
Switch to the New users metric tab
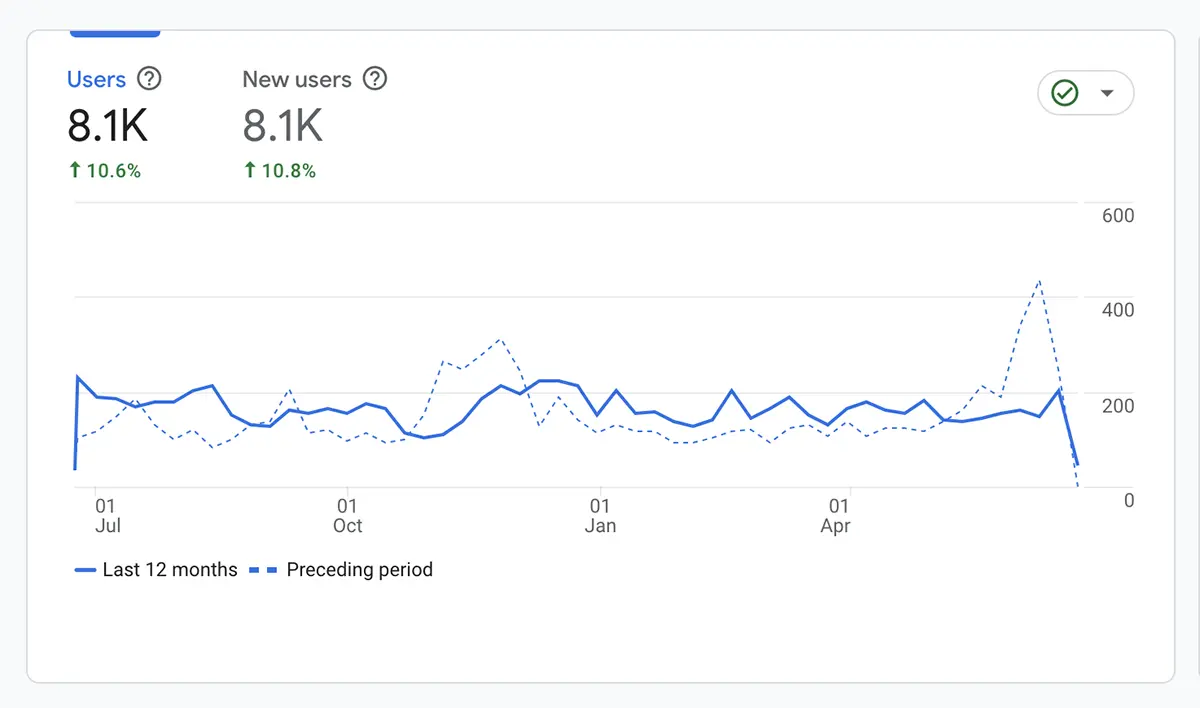(297, 80)
